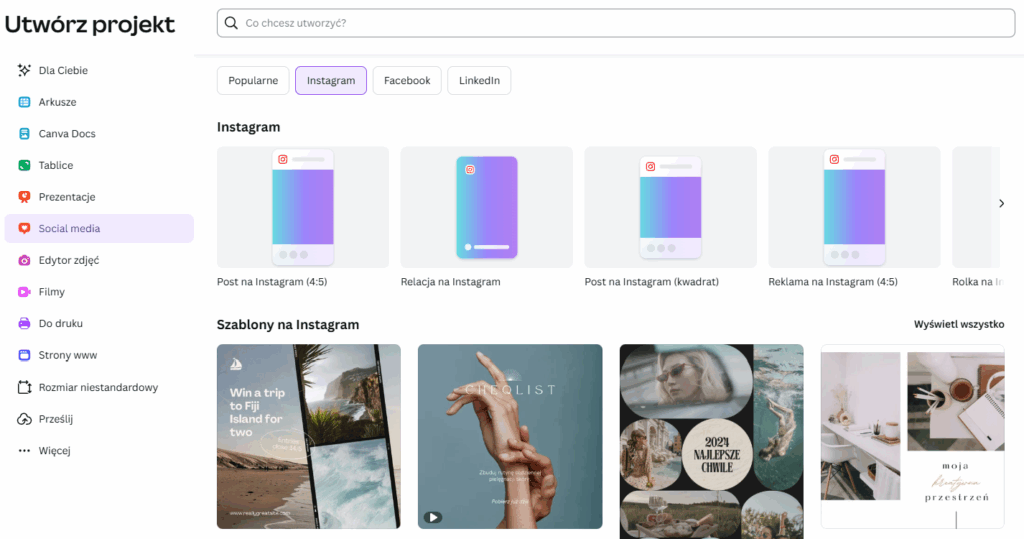Go to Tablice in the sidebar
Image resolution: width=1024 pixels, height=539 pixels.
point(99,165)
